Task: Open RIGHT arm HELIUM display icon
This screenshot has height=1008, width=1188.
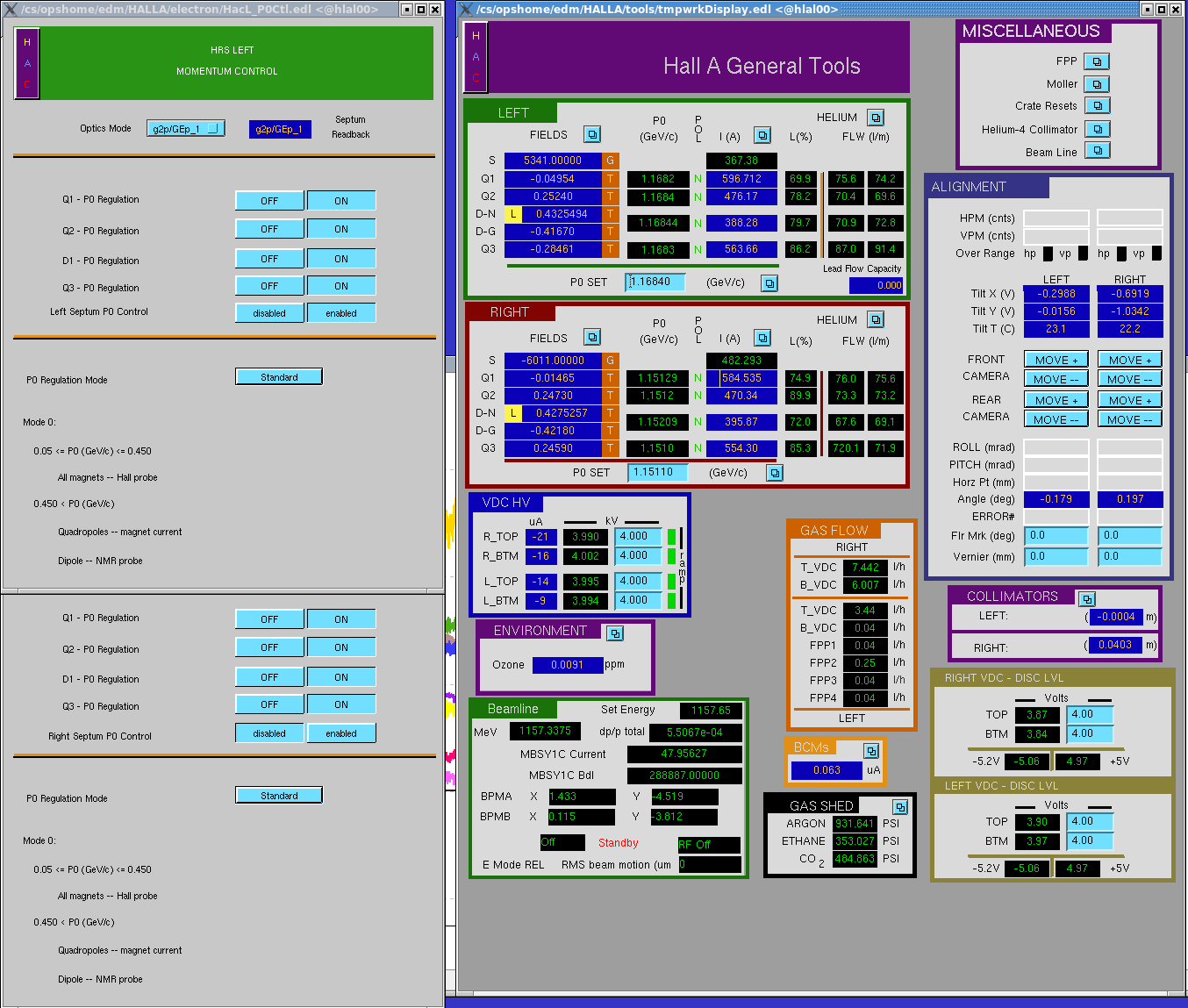Action: pos(876,319)
